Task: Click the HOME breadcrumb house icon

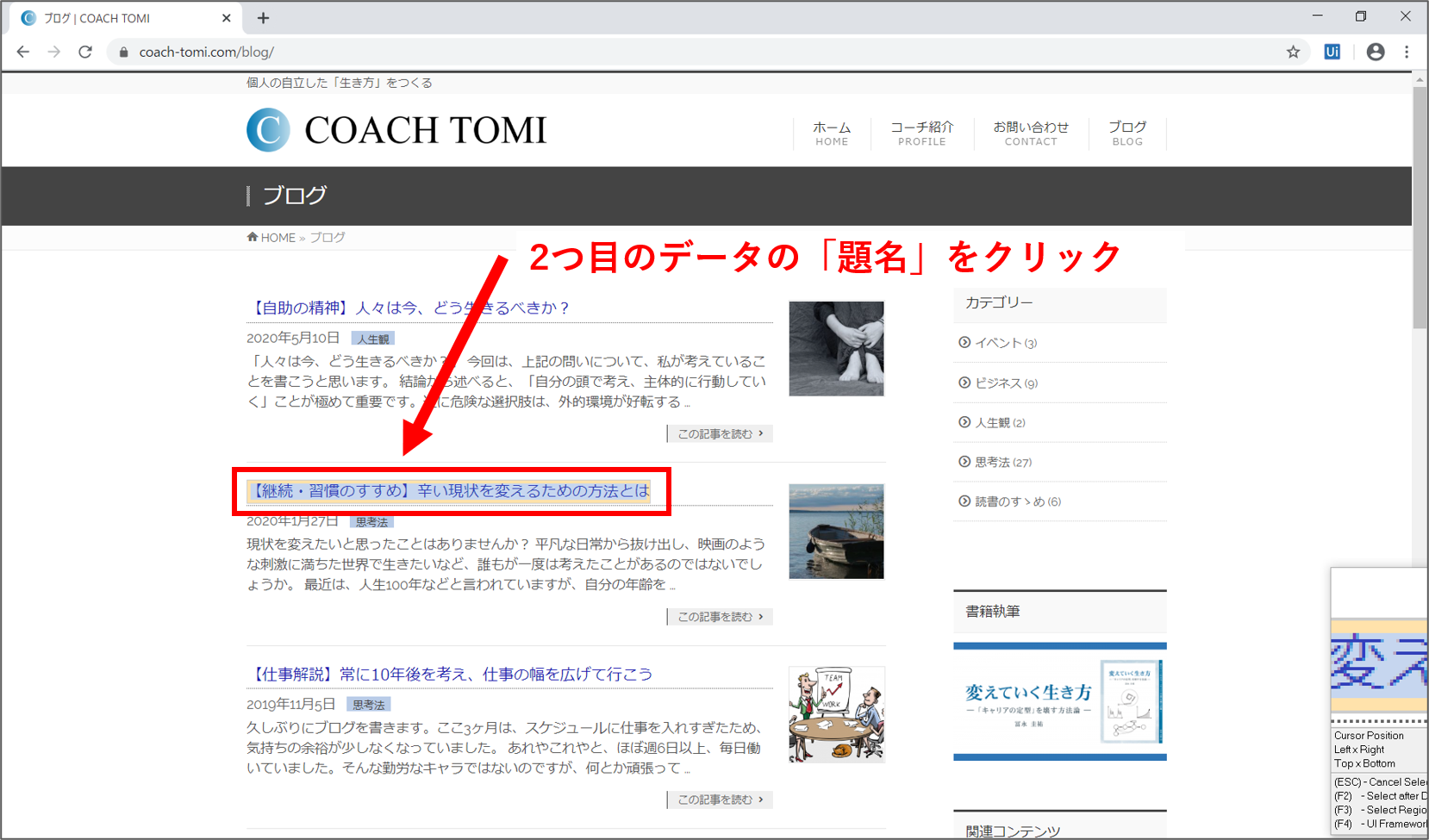Action: [x=253, y=237]
